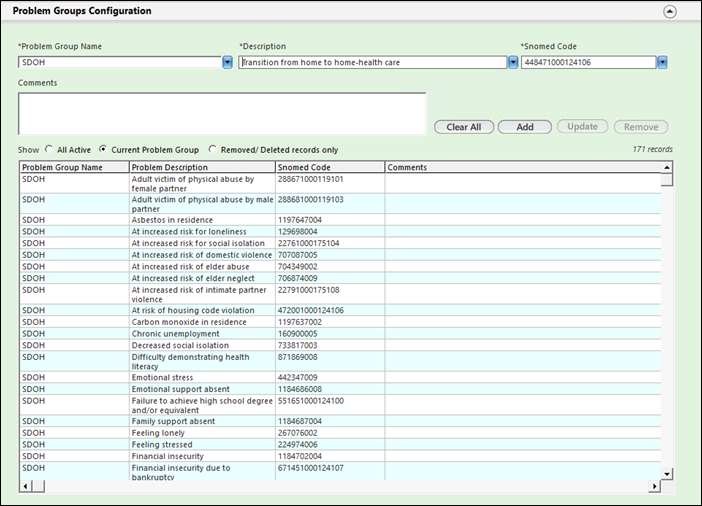702x506 pixels.
Task: Click the horizontal scrollbar thumb
Action: click(38, 486)
